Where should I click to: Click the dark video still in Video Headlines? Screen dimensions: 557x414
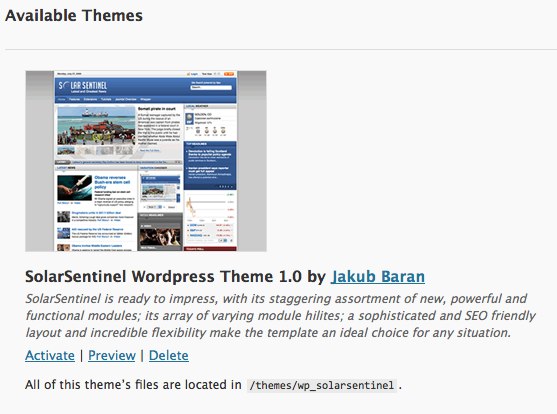pos(160,237)
